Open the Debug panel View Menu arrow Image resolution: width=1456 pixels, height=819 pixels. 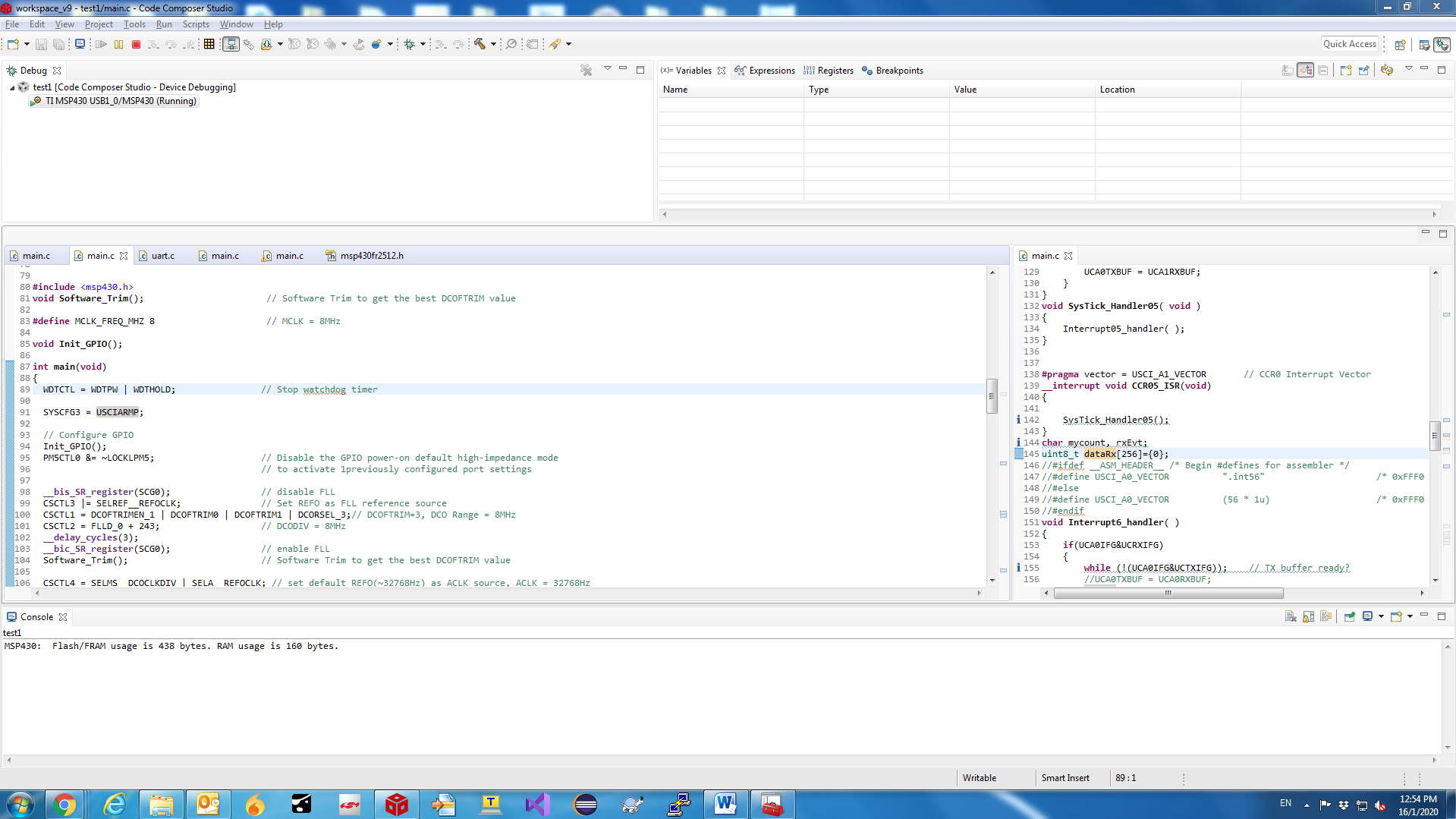coord(607,69)
